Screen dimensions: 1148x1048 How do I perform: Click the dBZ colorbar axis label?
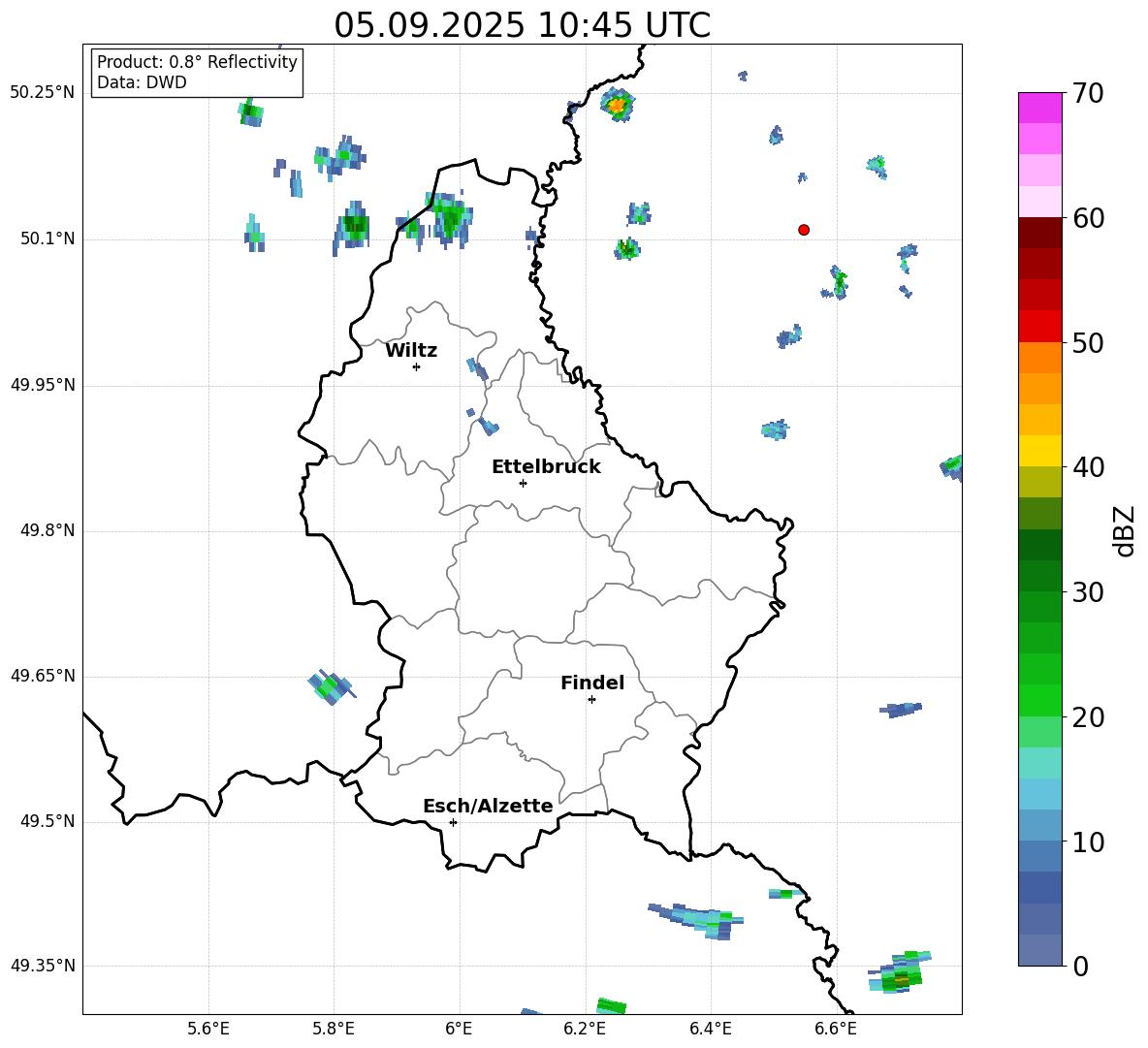coord(1125,530)
